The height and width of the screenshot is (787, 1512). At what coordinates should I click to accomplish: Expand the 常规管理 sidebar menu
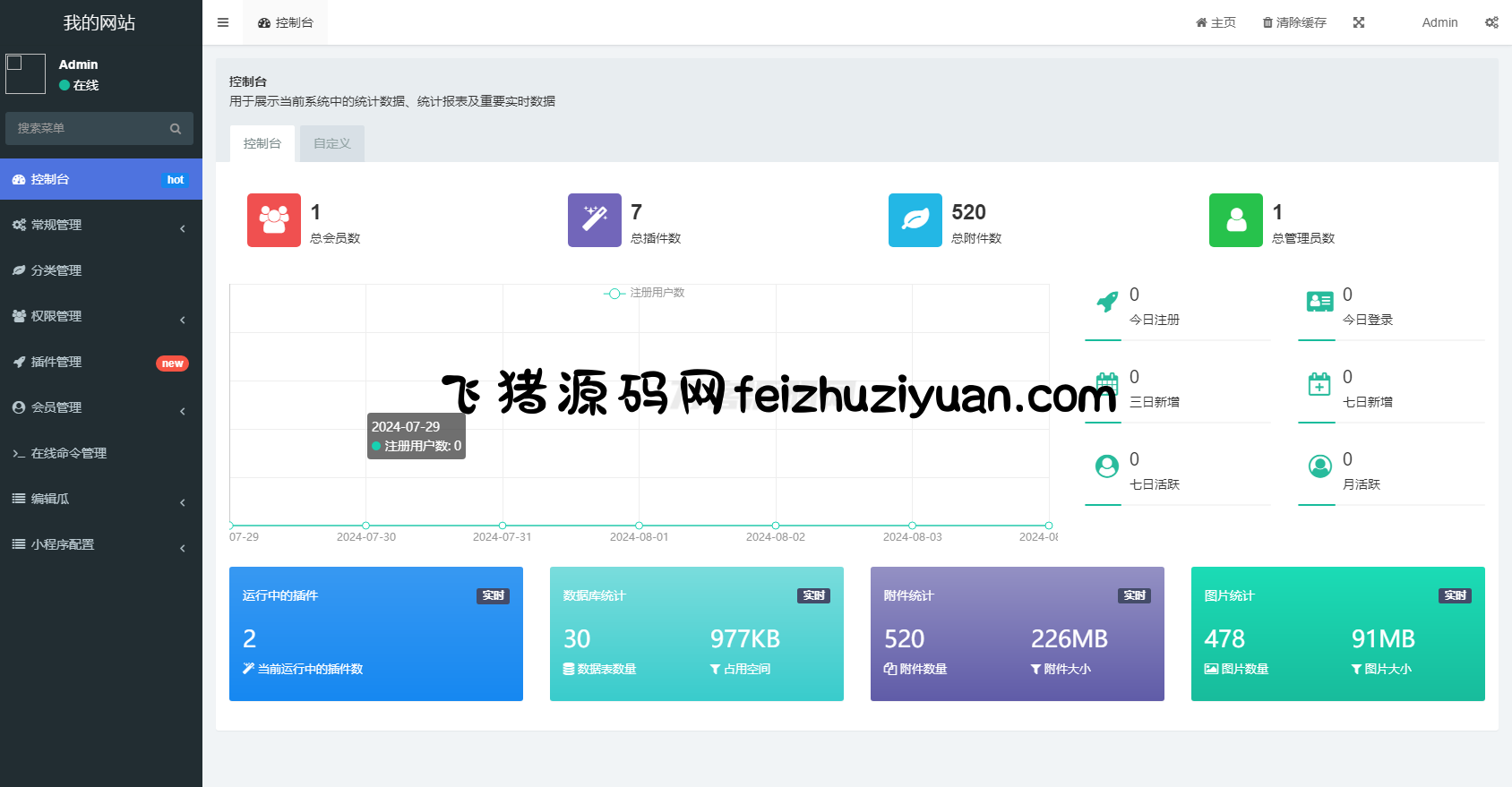[100, 225]
